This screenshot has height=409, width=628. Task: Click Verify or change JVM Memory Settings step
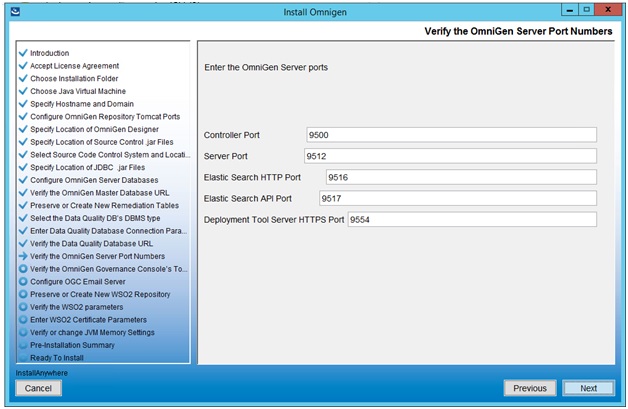click(x=93, y=332)
